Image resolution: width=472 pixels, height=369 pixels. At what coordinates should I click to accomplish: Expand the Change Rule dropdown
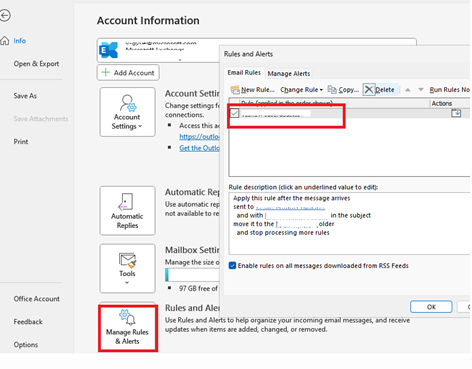tap(301, 90)
